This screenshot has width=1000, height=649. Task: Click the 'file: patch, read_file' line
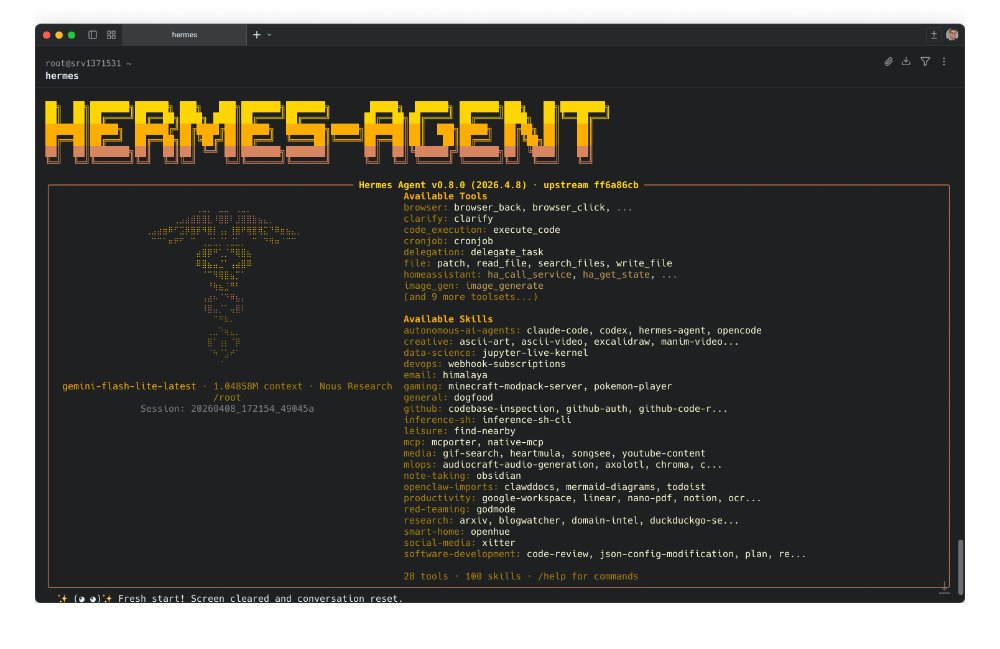point(538,263)
